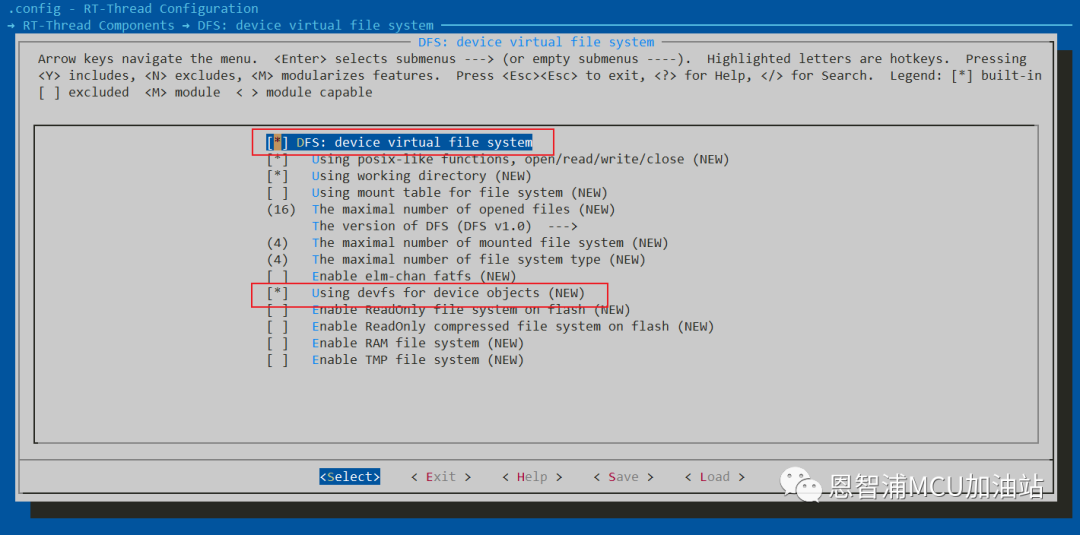Enable the RAM file system option
The image size is (1080, 535).
[x=277, y=343]
